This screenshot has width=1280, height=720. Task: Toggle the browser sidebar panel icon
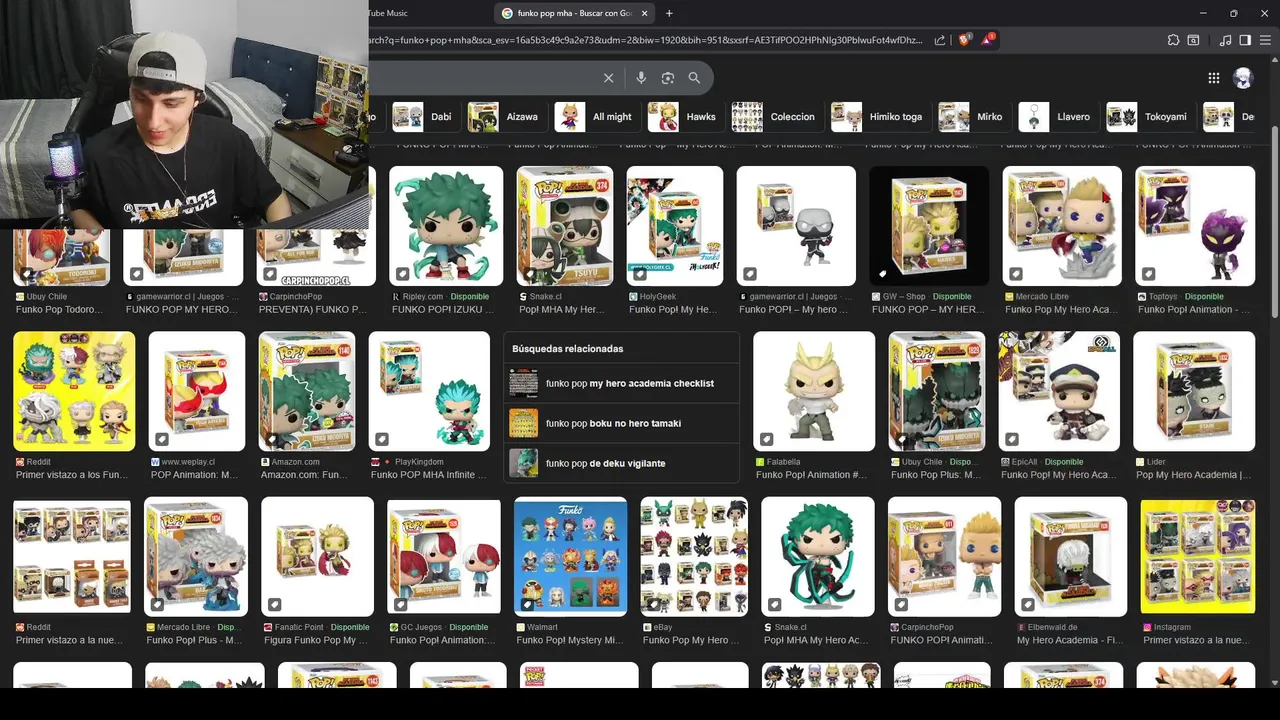pos(1245,40)
